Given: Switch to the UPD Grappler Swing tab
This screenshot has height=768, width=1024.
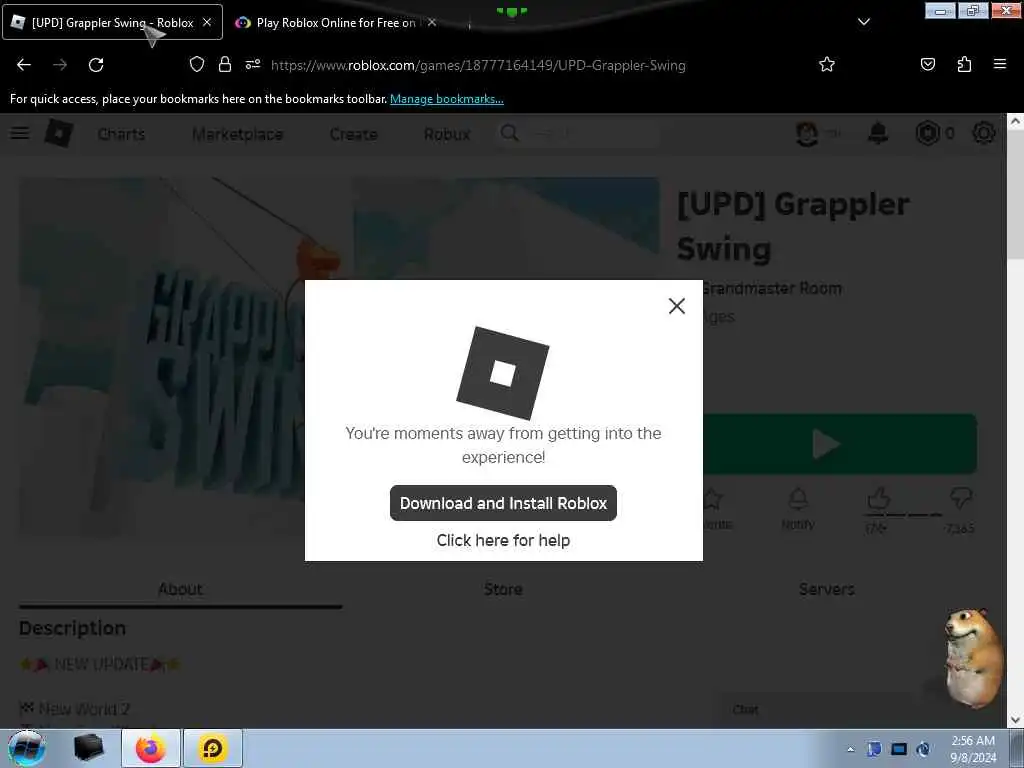Looking at the screenshot, I should pos(112,22).
